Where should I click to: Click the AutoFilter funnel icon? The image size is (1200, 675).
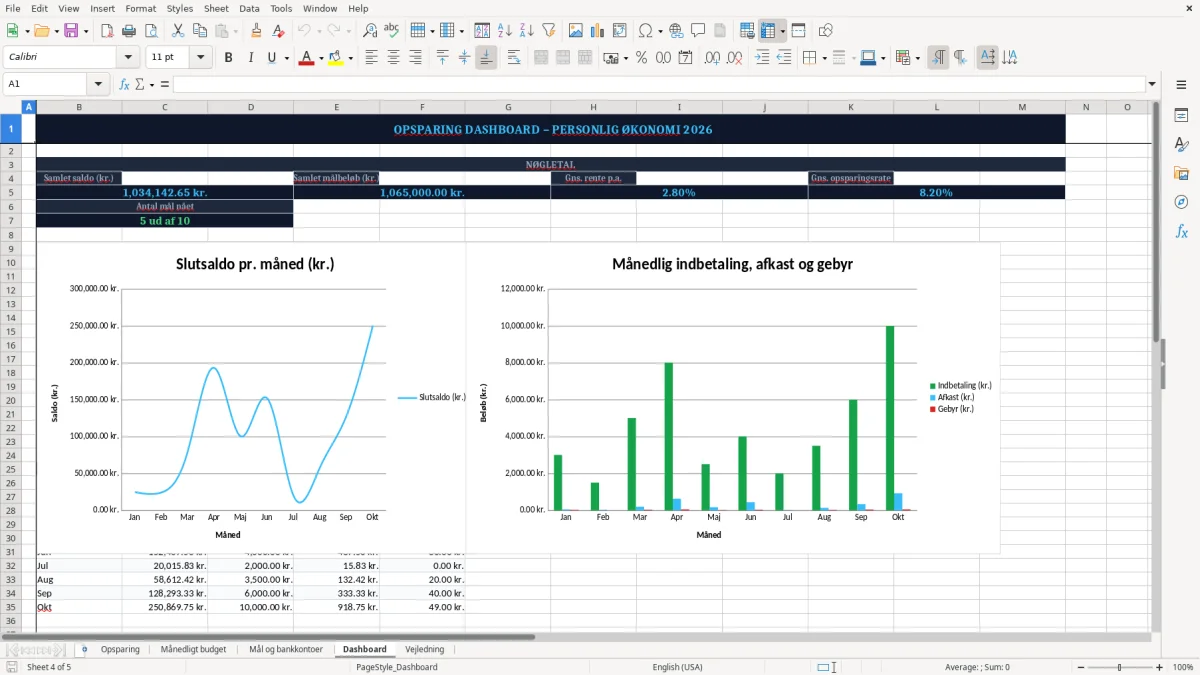549,30
